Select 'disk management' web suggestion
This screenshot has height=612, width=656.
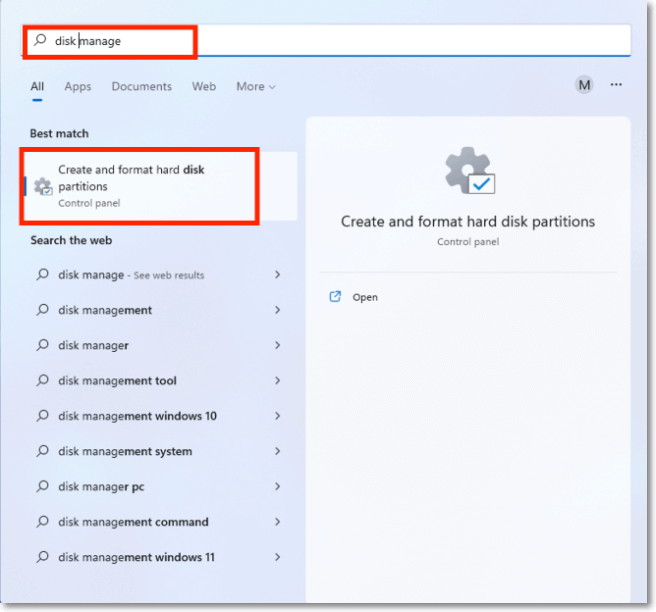coord(160,310)
